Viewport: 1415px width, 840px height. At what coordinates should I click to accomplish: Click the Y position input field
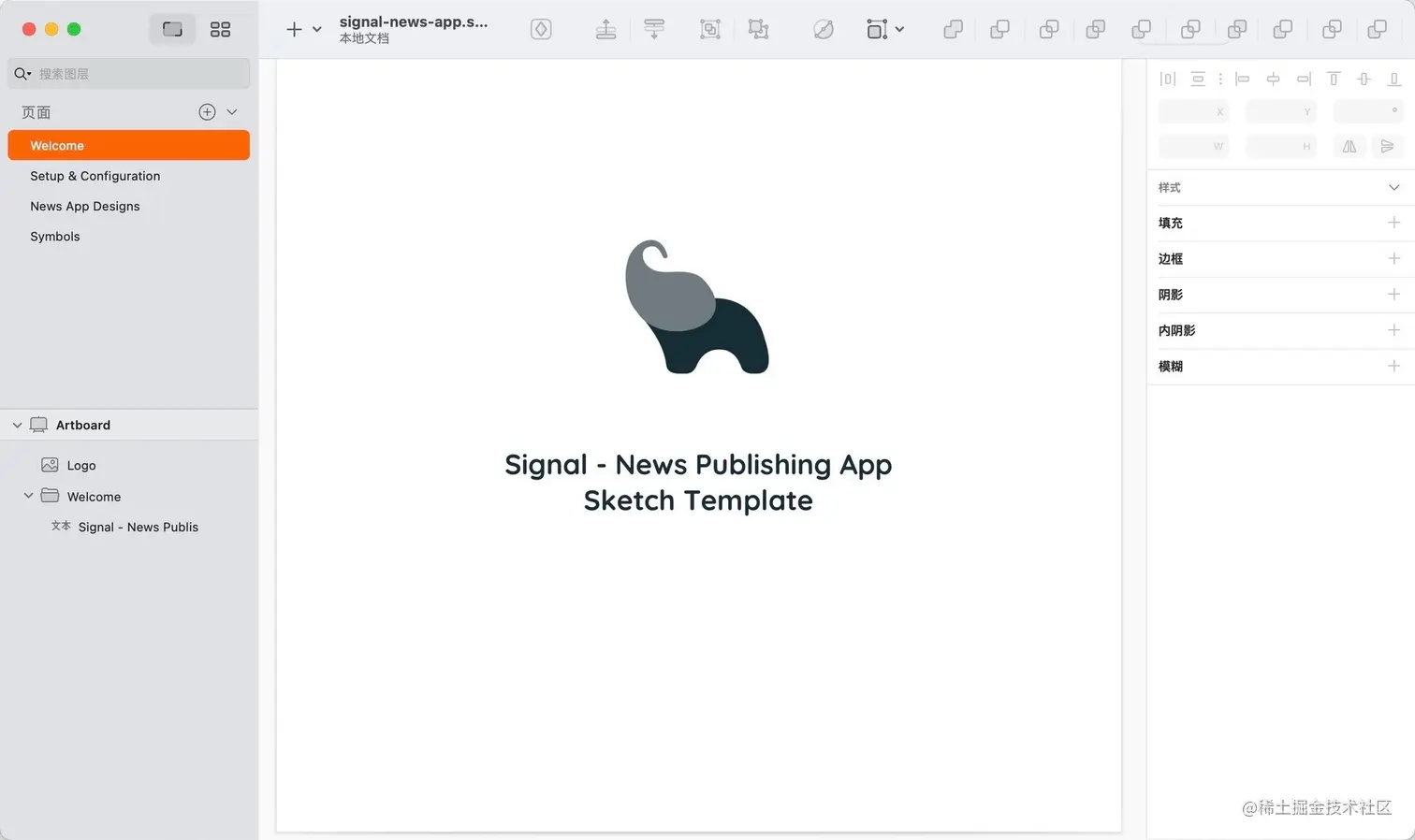[1280, 112]
